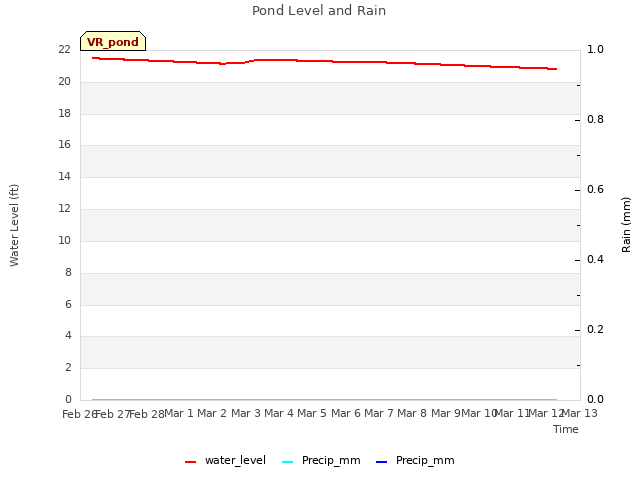Image resolution: width=640 pixels, height=480 pixels.
Task: Click the 0.0 tick on Rain axis
Action: (x=595, y=399)
